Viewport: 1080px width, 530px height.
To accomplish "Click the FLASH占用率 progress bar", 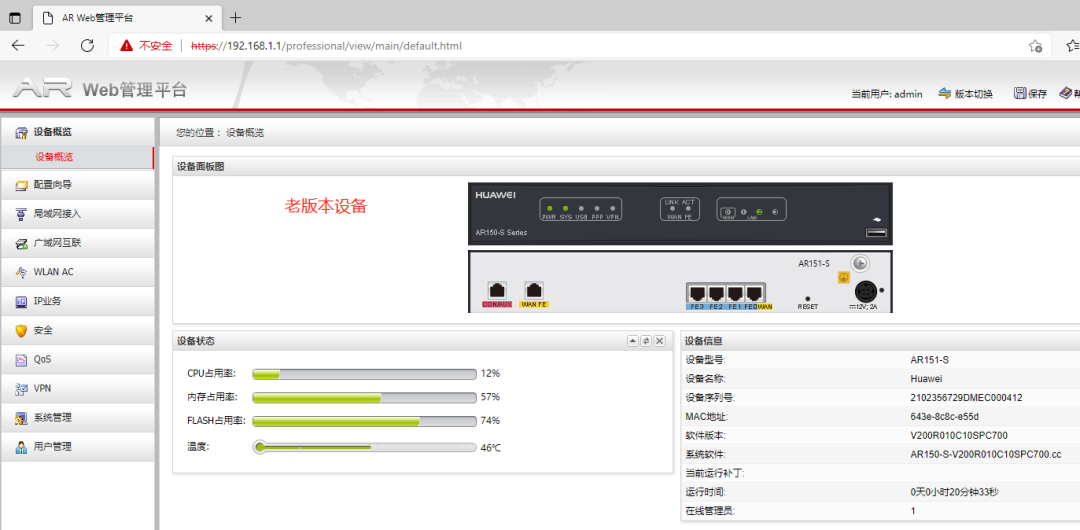I will (364, 421).
